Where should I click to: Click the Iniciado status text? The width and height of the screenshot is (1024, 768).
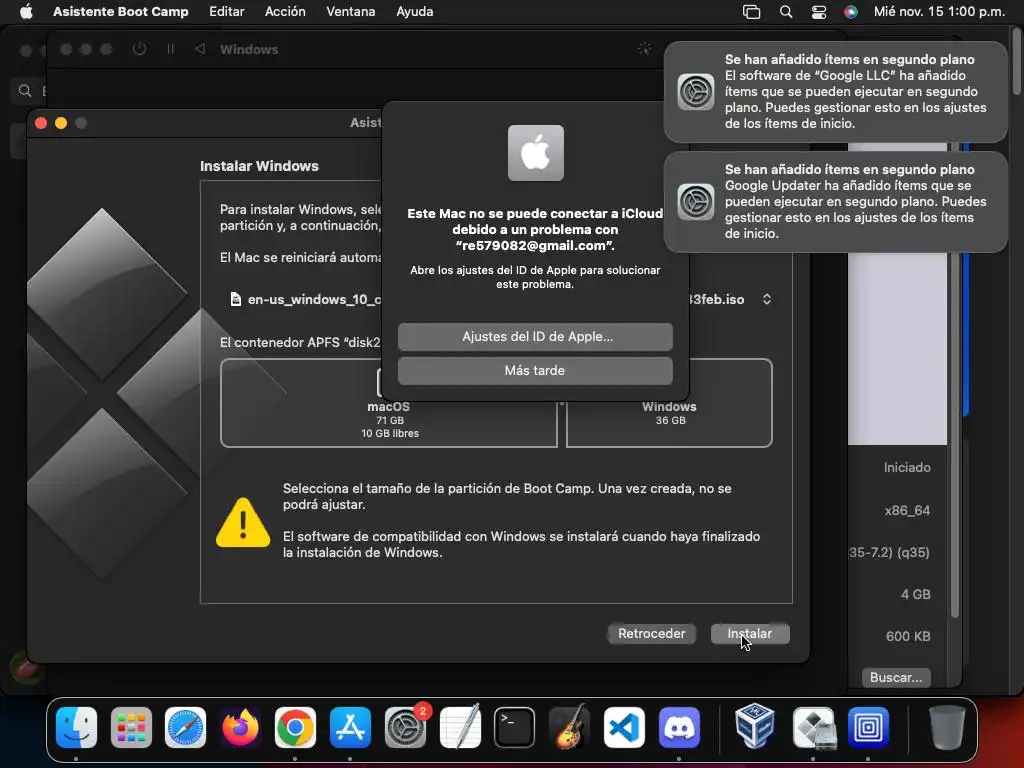point(906,468)
